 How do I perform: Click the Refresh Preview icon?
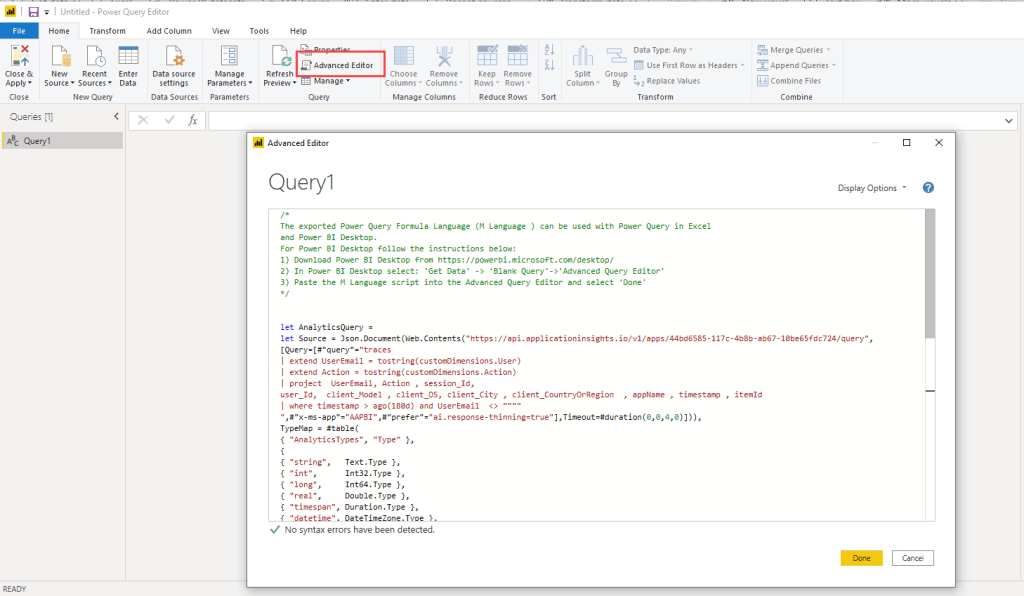[280, 58]
